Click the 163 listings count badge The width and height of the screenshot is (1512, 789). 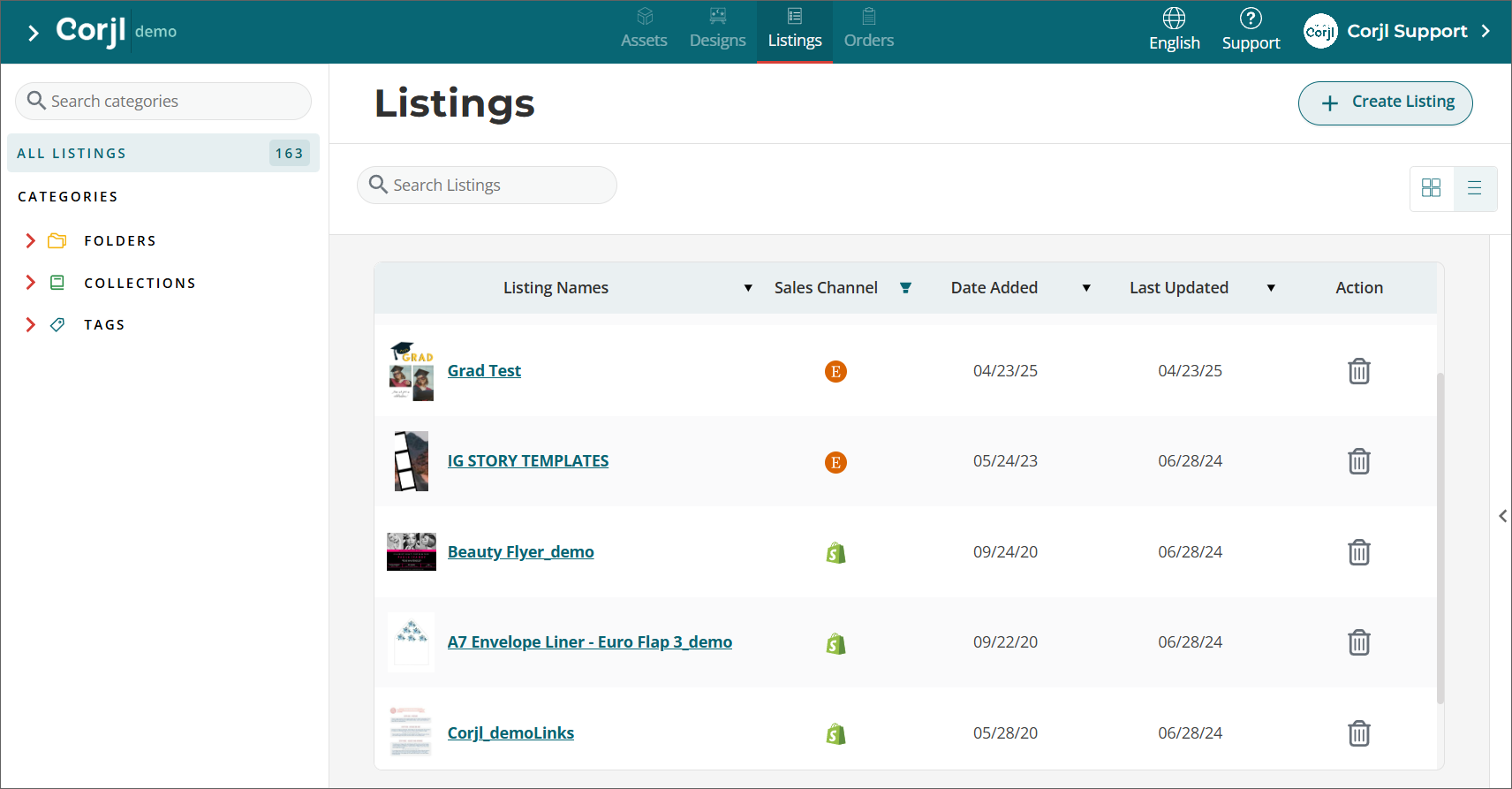coord(290,153)
